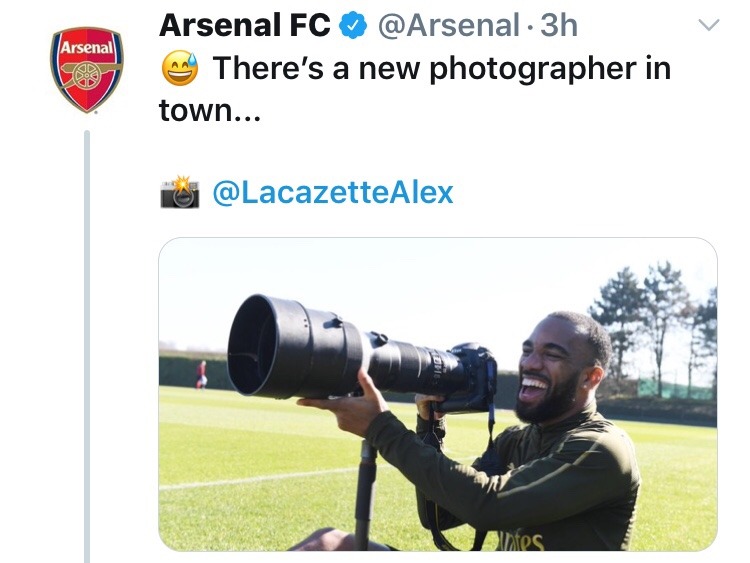Open the tweet options chevron

tap(708, 25)
